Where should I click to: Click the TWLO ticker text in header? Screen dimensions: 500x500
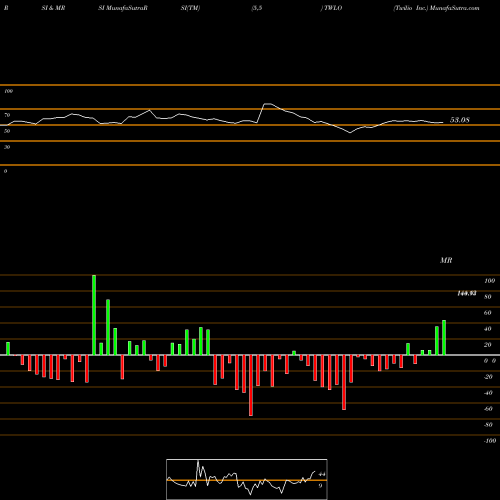coord(333,8)
